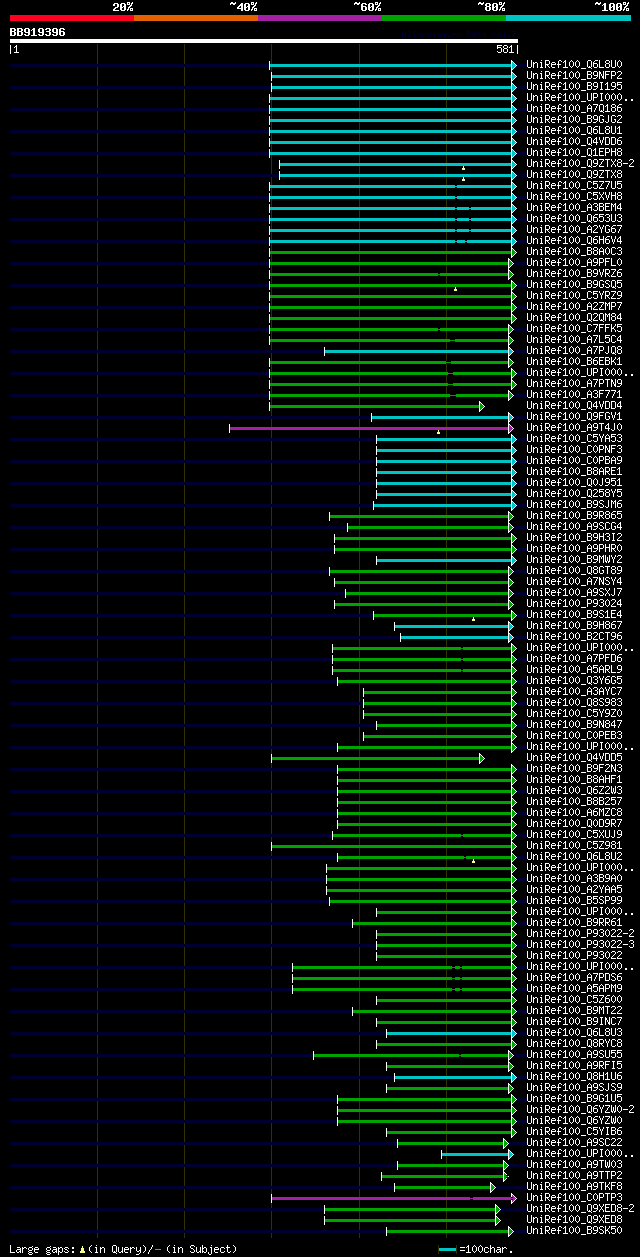
Task: Select the UniRef100_B6EBK1 label
Action: pos(574,362)
